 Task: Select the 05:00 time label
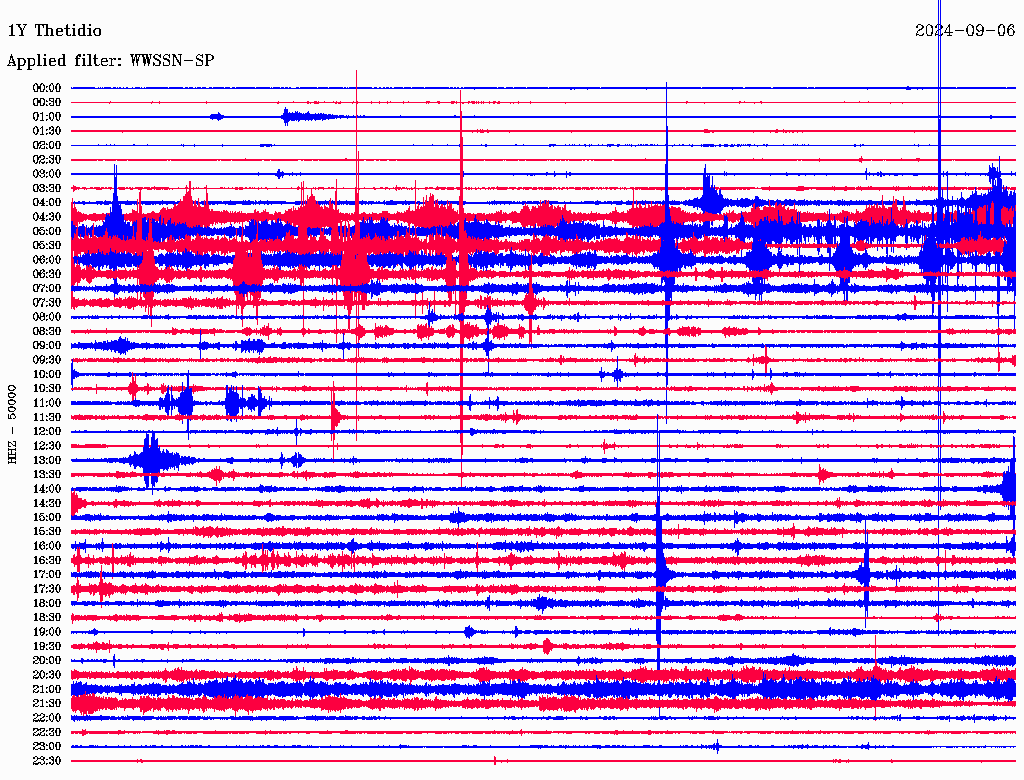47,231
